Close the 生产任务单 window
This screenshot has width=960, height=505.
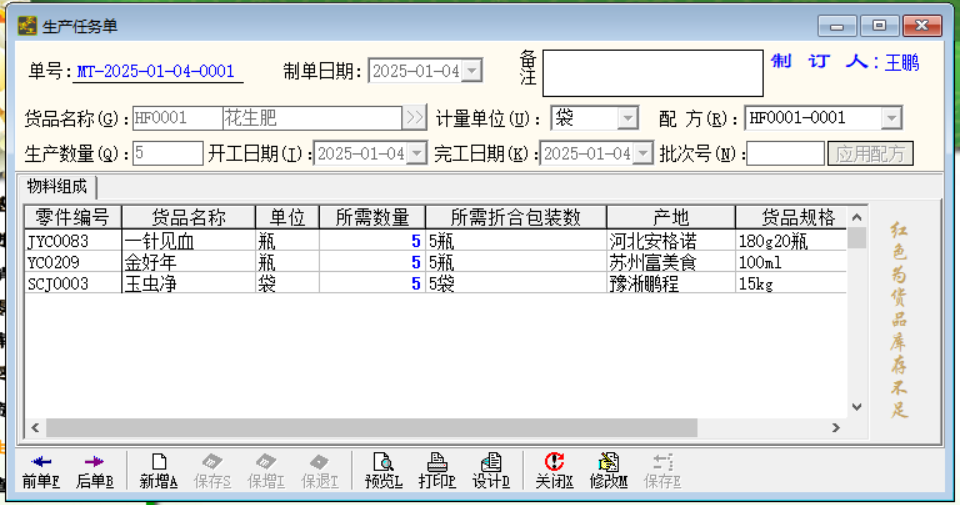click(x=922, y=26)
